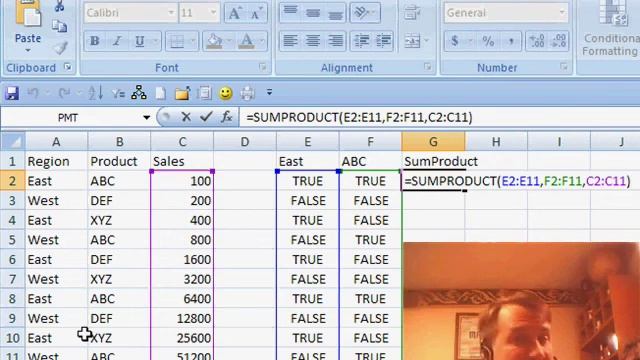Click Sort A to Z icon

95,93
